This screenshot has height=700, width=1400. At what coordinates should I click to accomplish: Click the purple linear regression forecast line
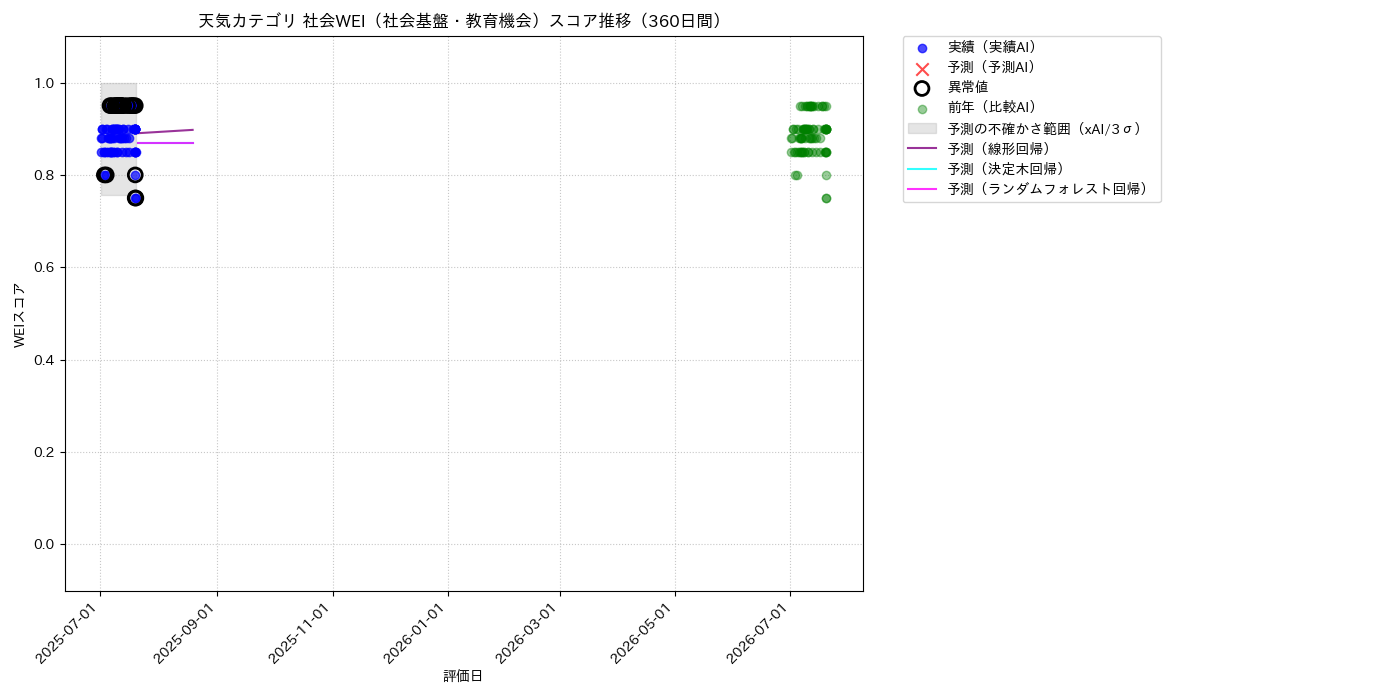165,131
